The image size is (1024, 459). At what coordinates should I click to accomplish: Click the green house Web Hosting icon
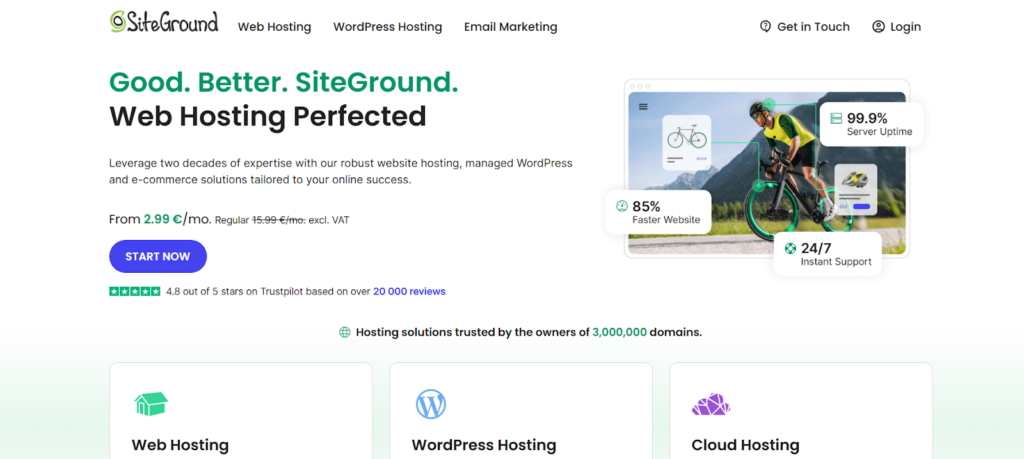pyautogui.click(x=151, y=404)
